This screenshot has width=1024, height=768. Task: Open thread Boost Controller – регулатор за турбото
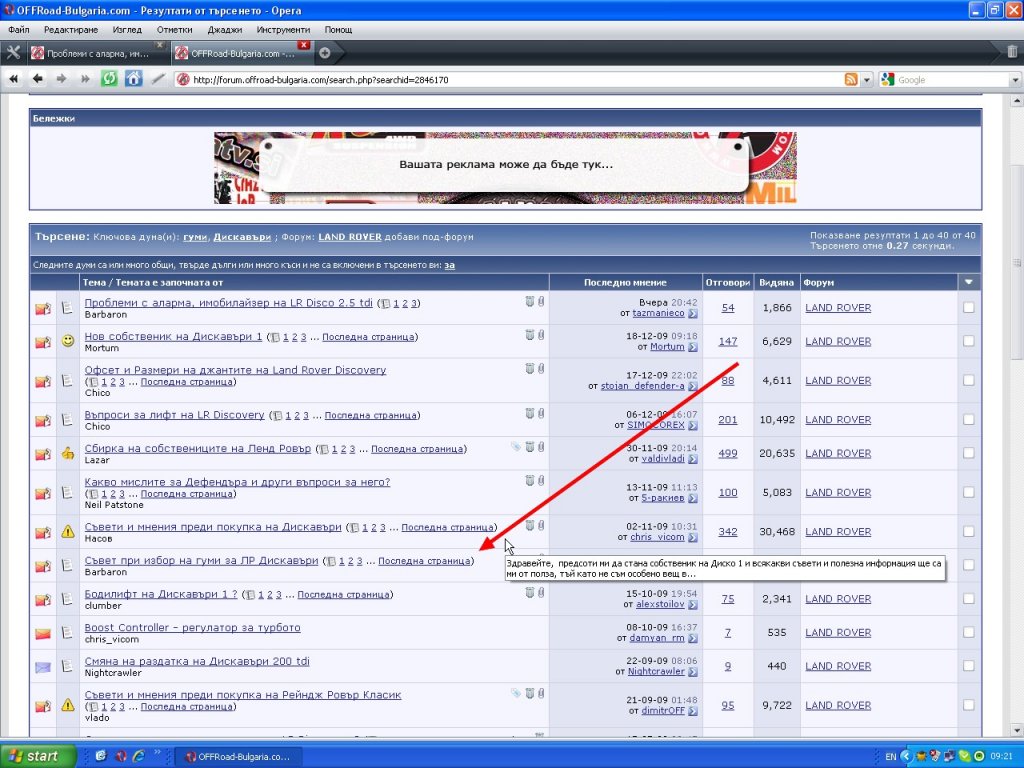(x=193, y=628)
